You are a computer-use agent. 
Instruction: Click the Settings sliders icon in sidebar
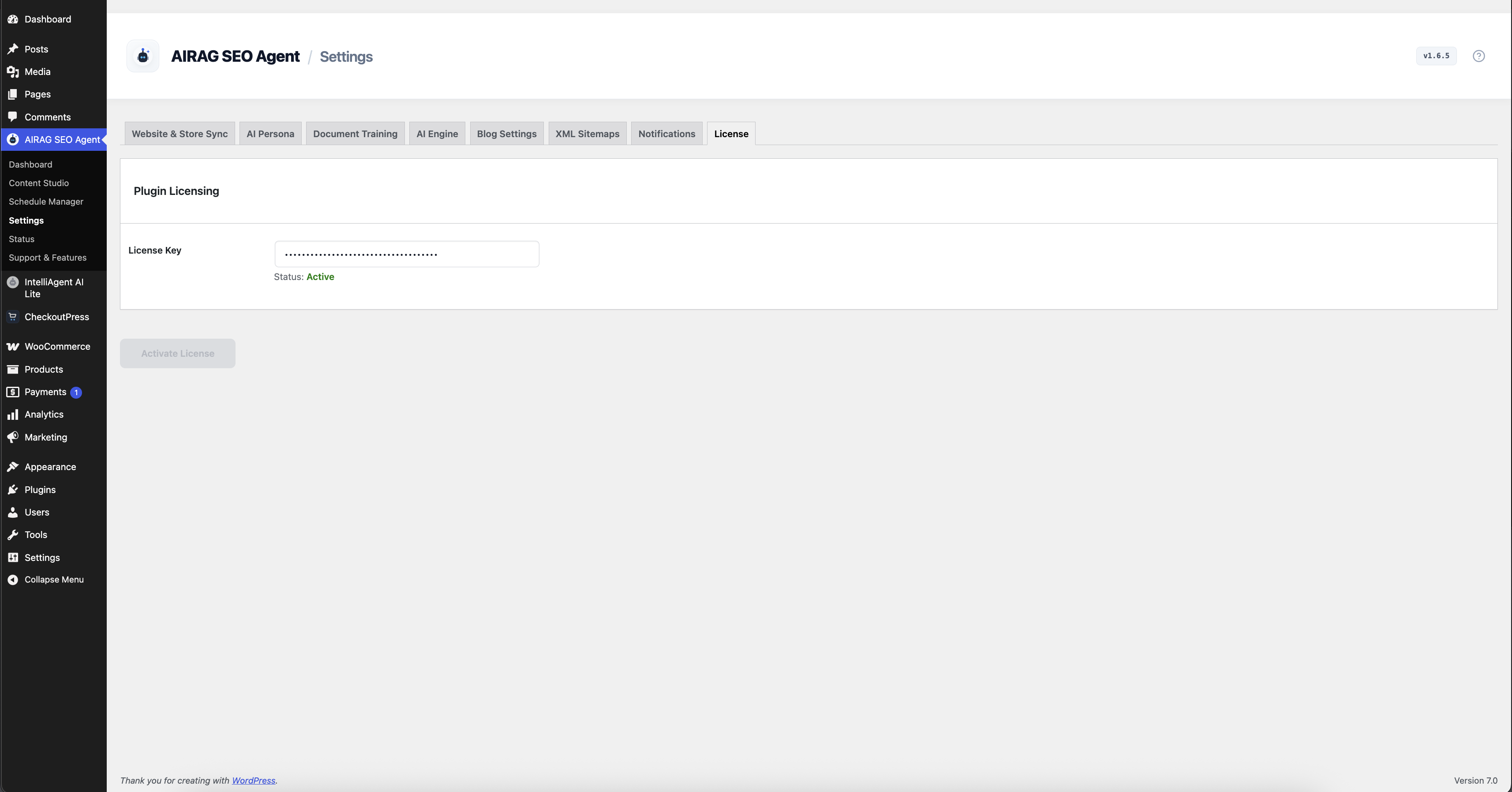tap(13, 557)
